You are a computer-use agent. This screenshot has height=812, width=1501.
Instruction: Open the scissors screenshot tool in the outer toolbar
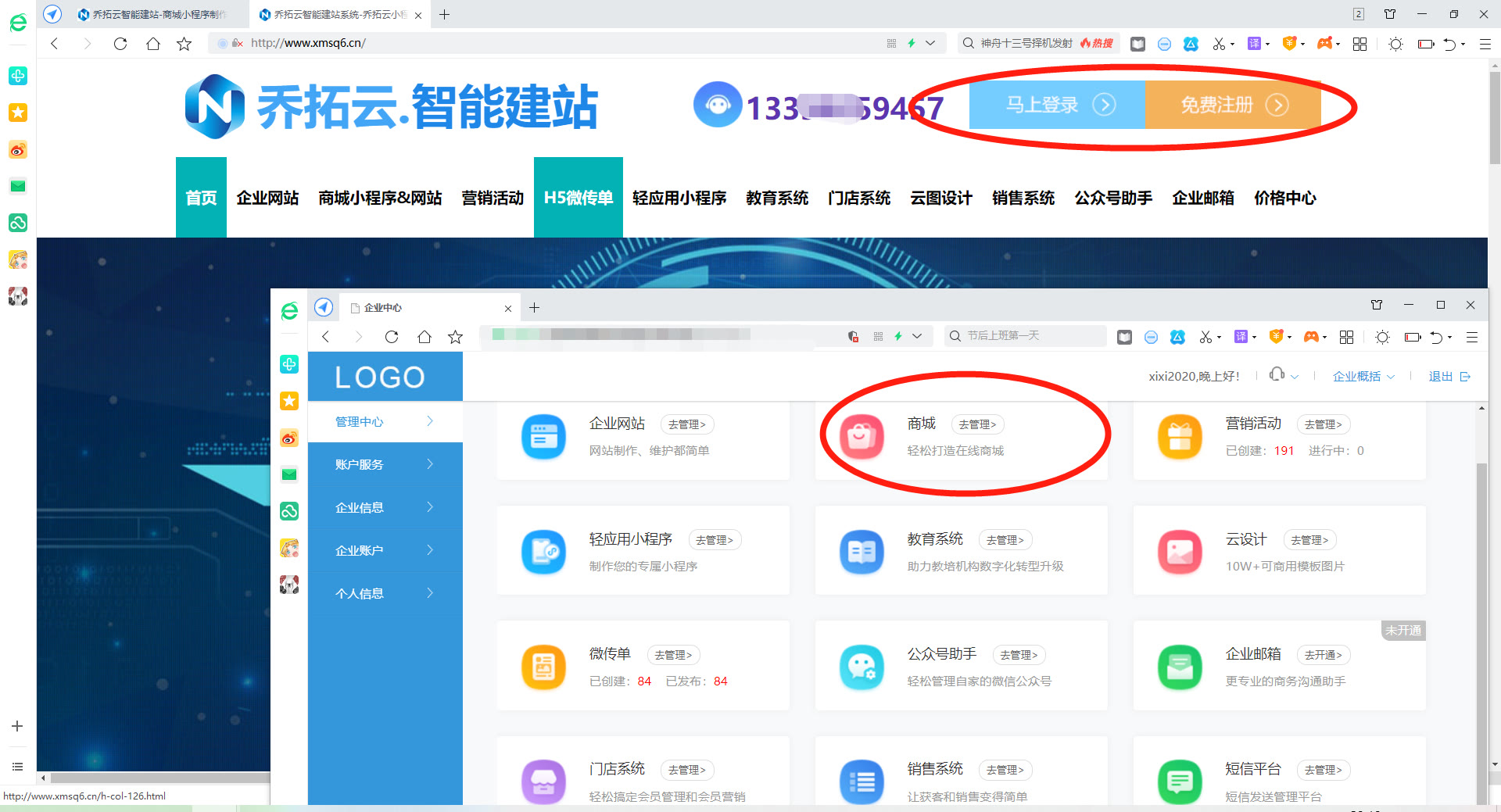tap(1218, 44)
